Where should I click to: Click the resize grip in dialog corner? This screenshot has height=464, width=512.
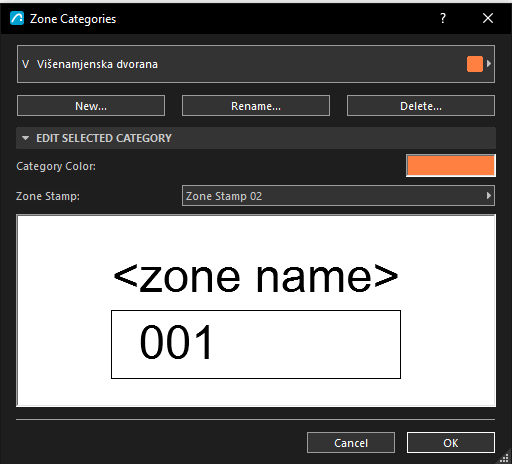505,457
